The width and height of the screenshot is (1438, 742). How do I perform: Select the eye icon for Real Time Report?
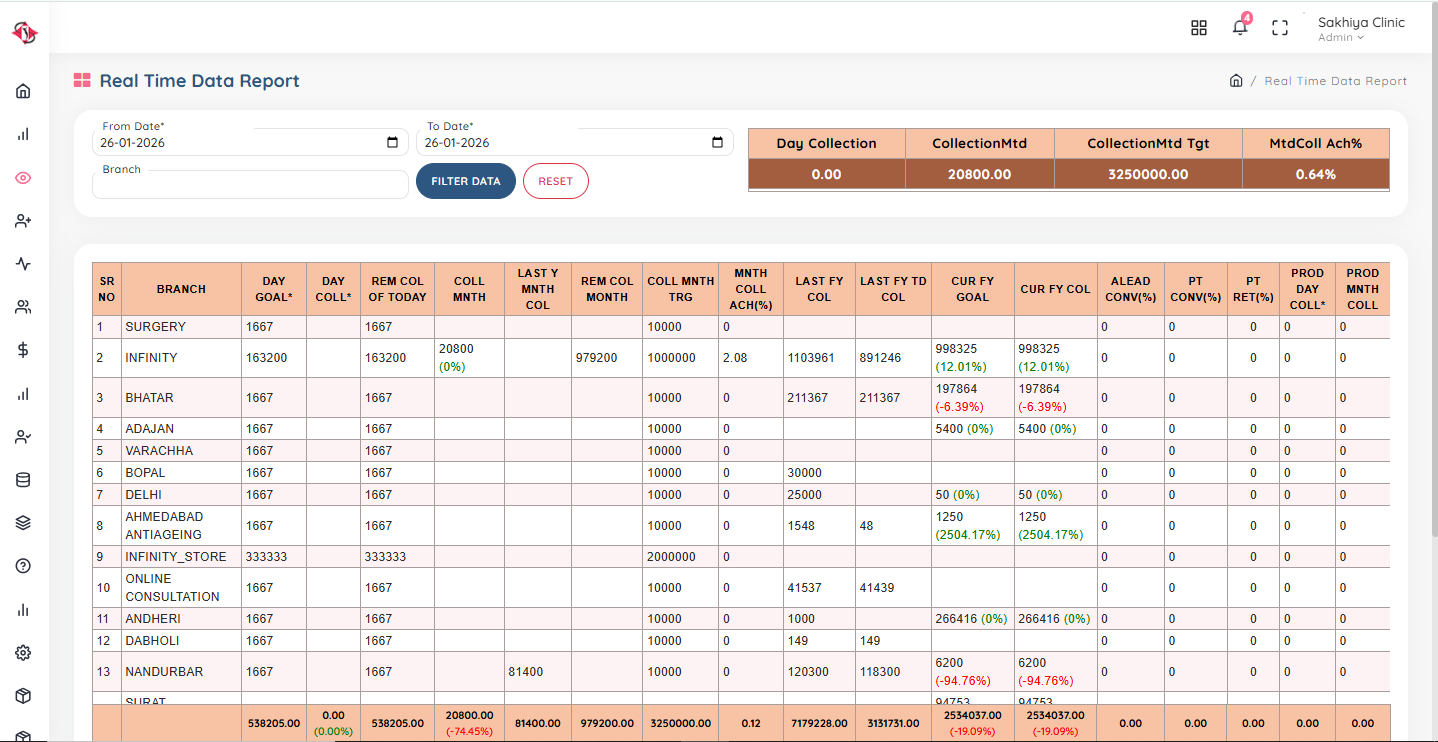point(22,177)
